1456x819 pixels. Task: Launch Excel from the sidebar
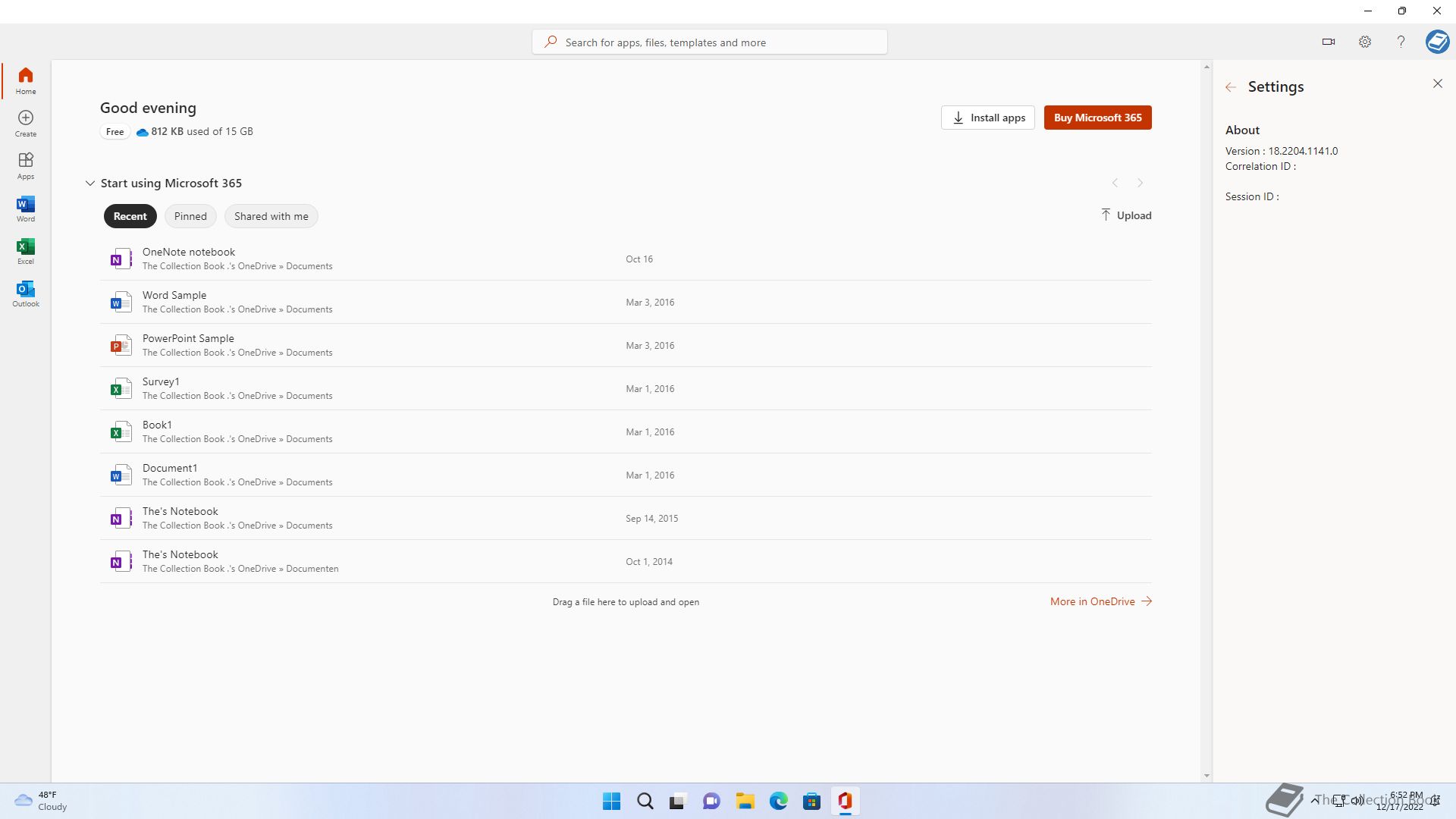tap(26, 250)
